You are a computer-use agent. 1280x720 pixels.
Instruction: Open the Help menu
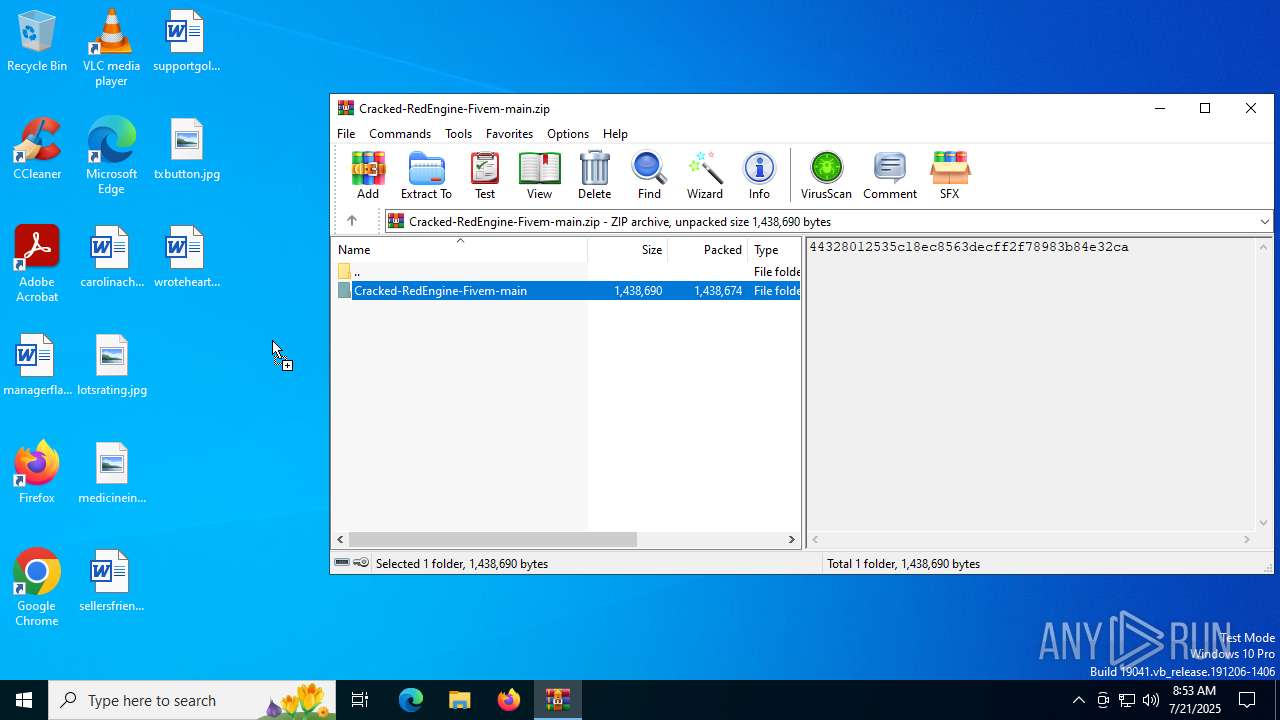615,134
